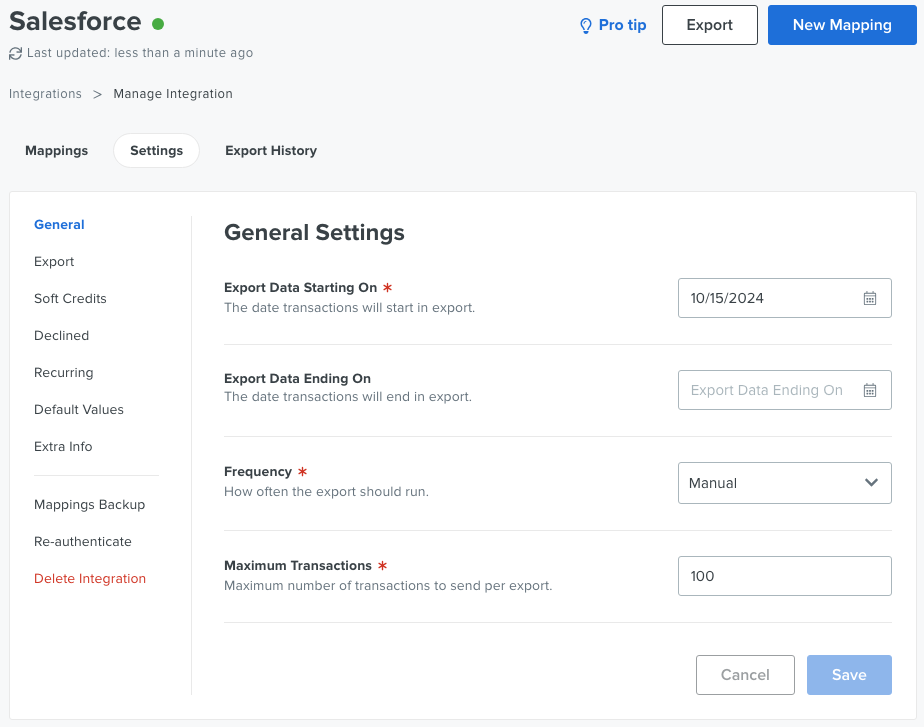Click the green connection status dot

click(x=157, y=24)
